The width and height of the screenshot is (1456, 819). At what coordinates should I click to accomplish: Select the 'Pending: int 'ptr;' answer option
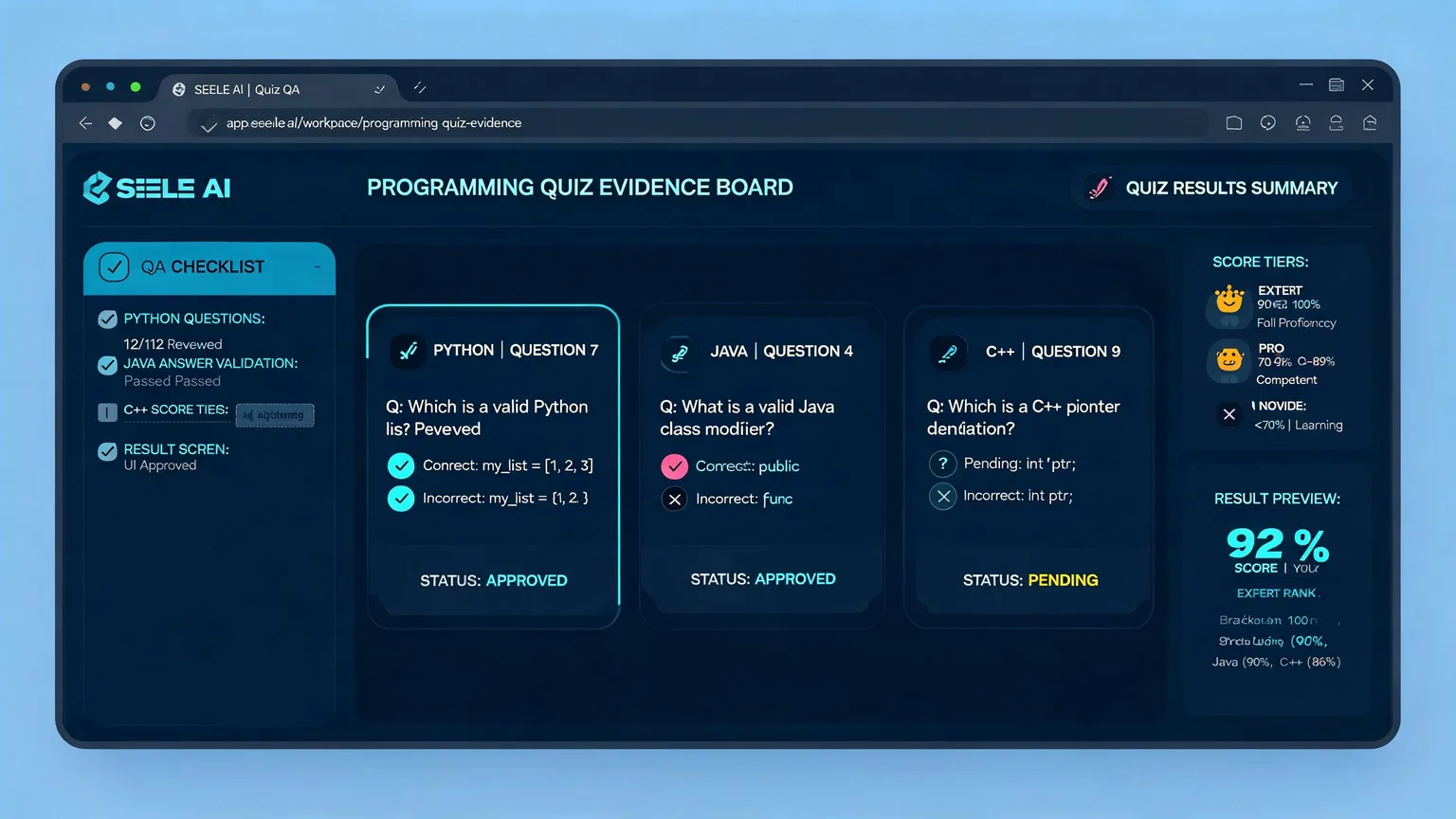(x=1003, y=464)
